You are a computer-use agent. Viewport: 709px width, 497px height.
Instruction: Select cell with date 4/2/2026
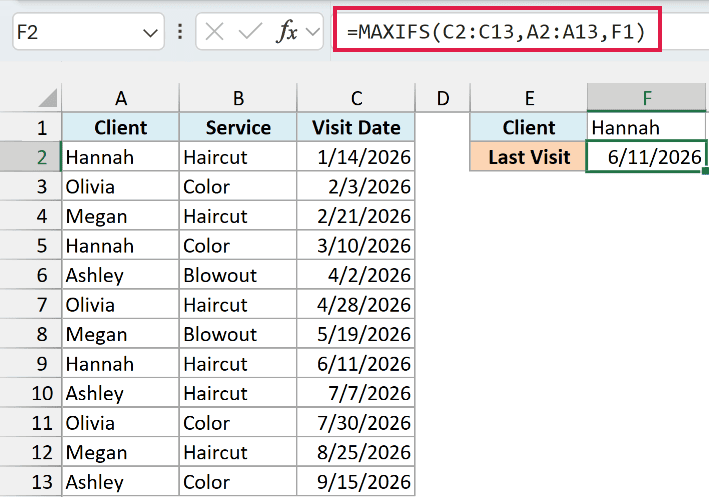click(x=356, y=275)
